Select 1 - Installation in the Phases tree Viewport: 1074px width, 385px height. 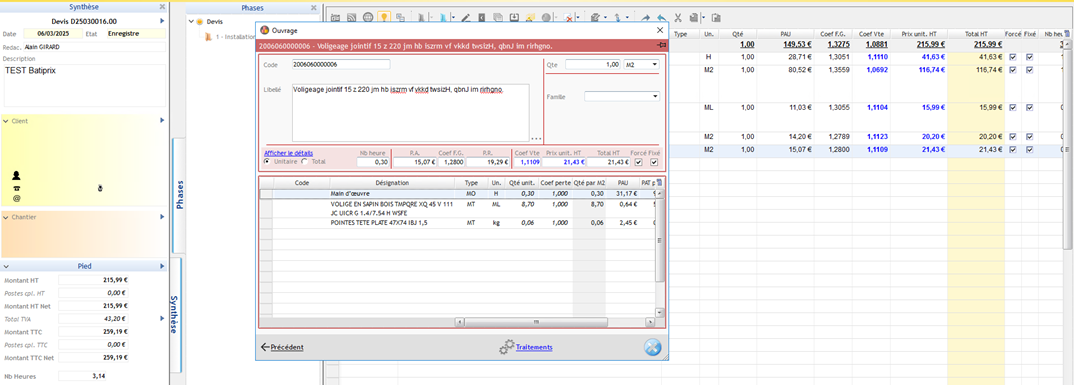pyautogui.click(x=235, y=36)
